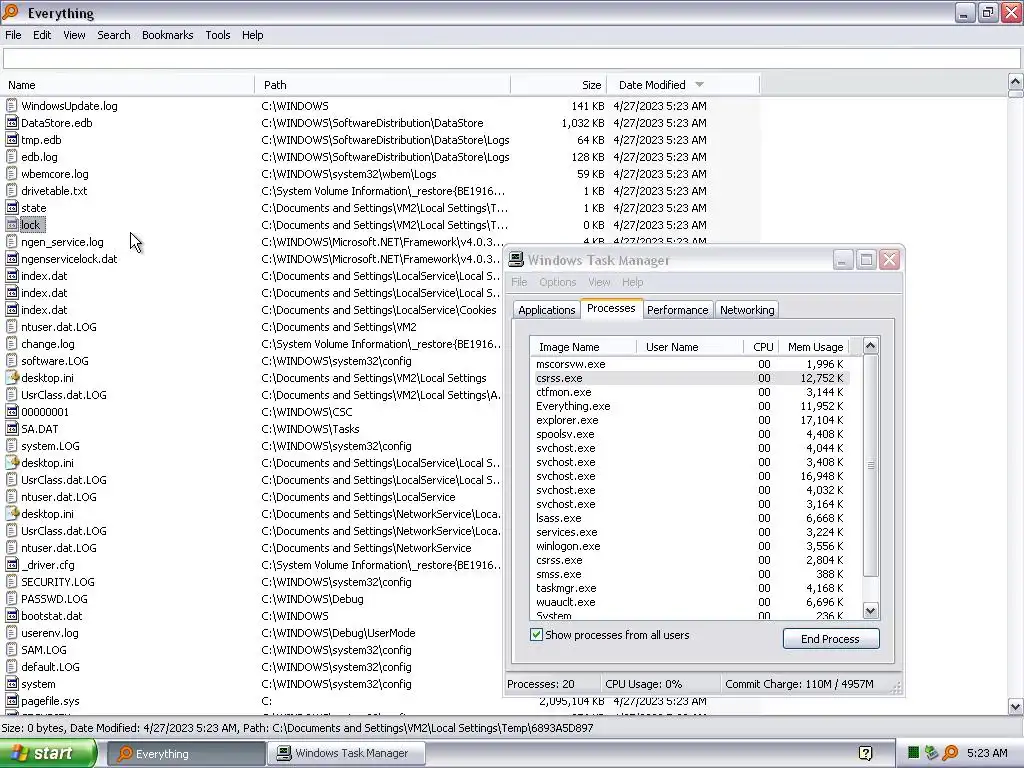Click the system.LOG file icon
This screenshot has width=1024, height=768.
[x=11, y=445]
